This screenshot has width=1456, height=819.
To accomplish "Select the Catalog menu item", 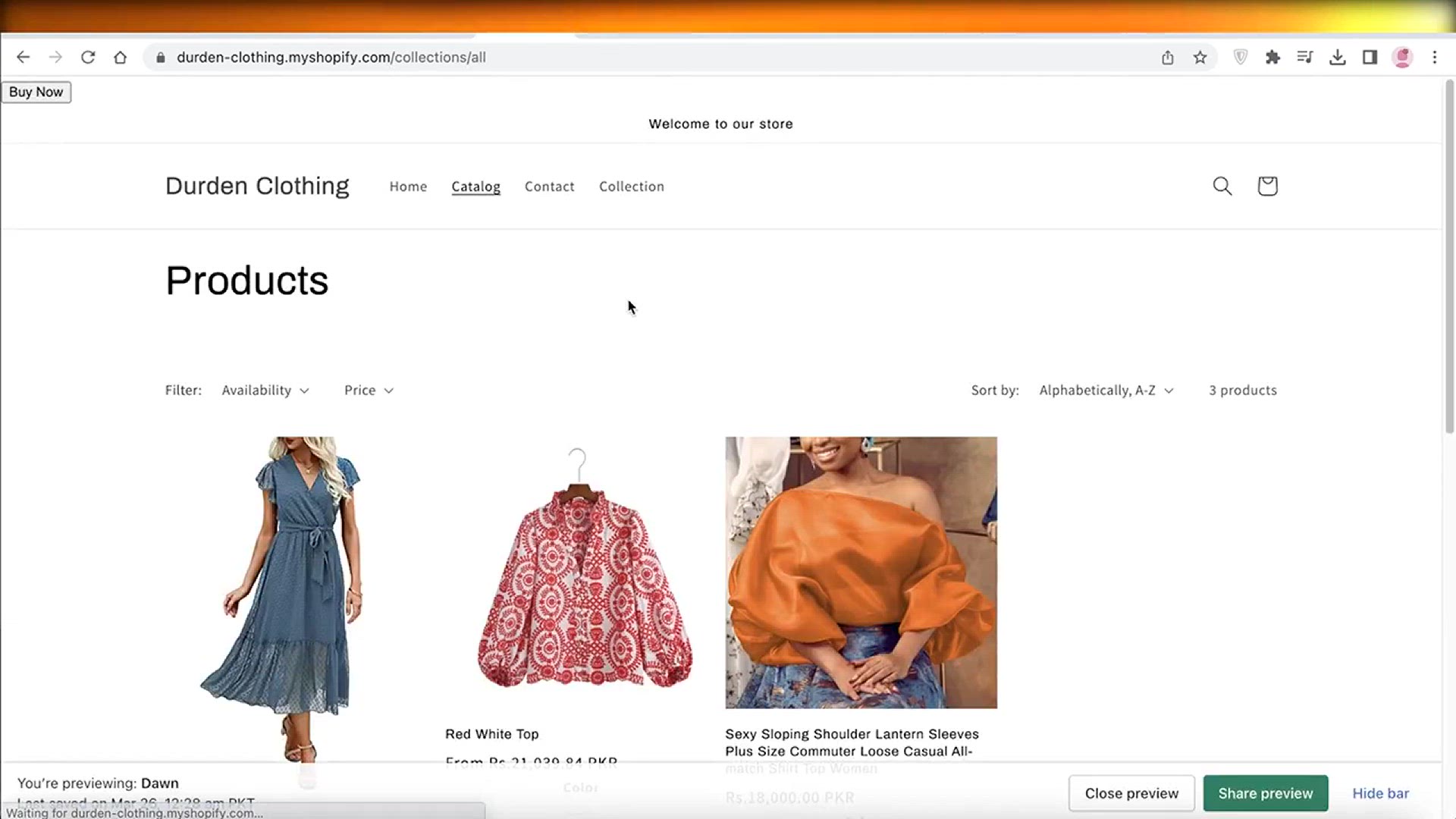I will (x=475, y=187).
